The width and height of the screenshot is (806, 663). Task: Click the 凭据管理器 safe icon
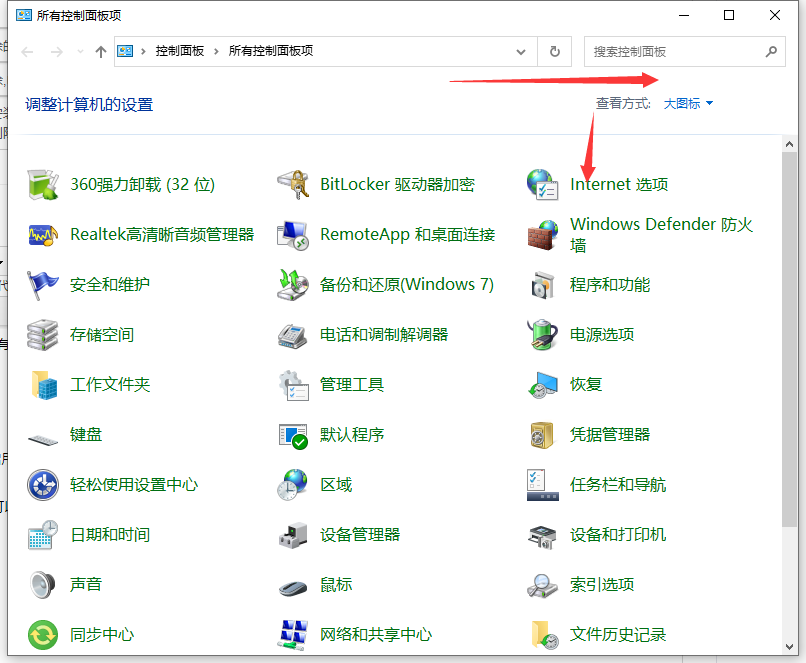click(x=542, y=435)
